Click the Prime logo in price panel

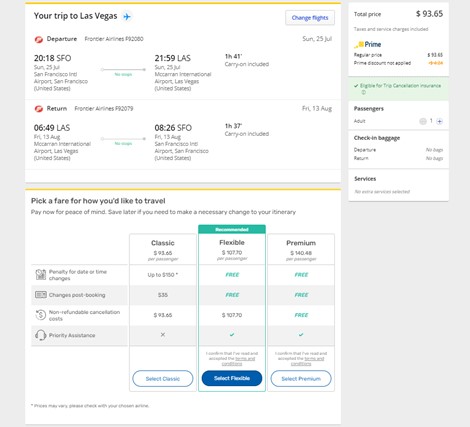(368, 44)
